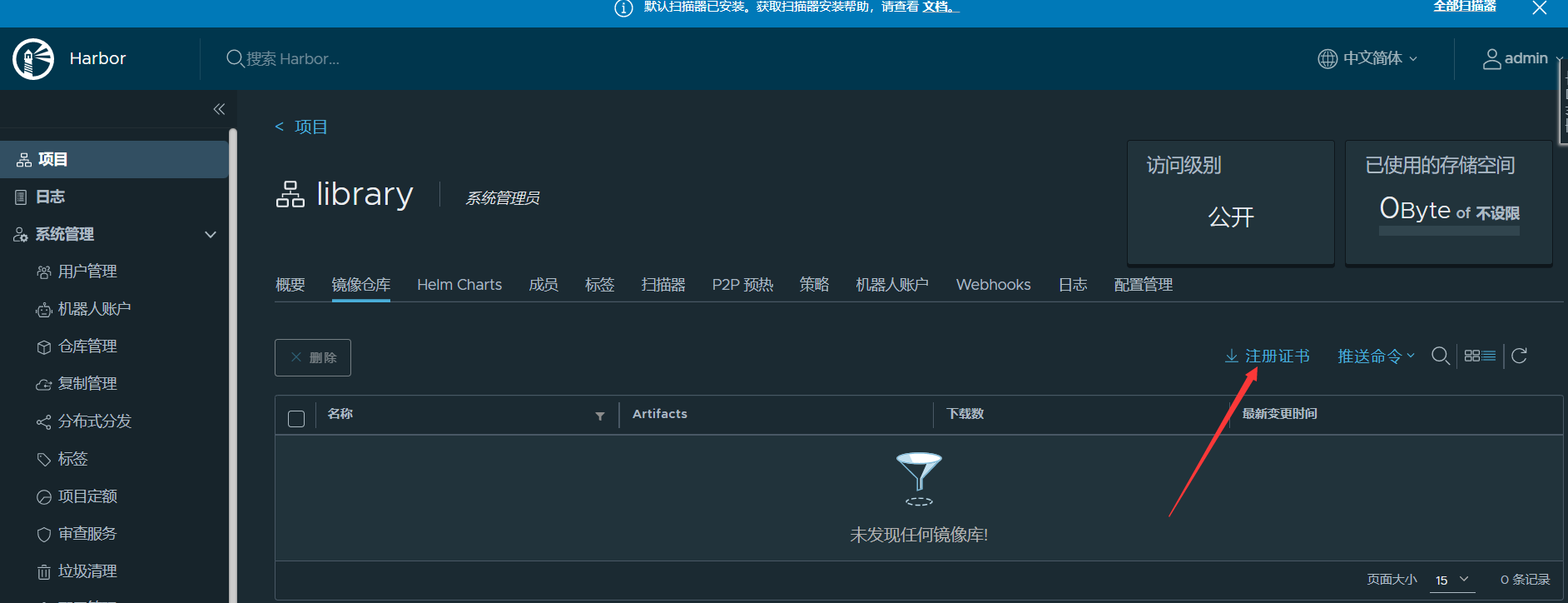Click the 名称 column filter icon
The width and height of the screenshot is (1568, 603).
tap(600, 416)
